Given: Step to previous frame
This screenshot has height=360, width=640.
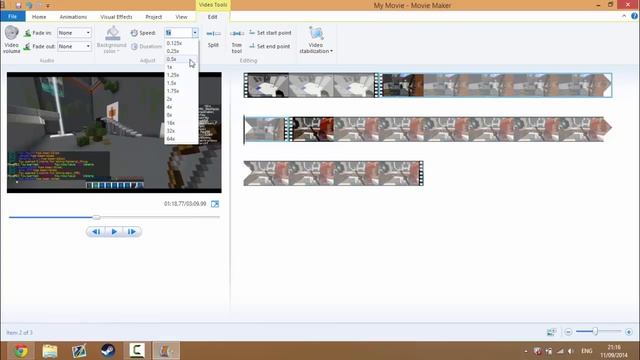Looking at the screenshot, I should [96, 232].
